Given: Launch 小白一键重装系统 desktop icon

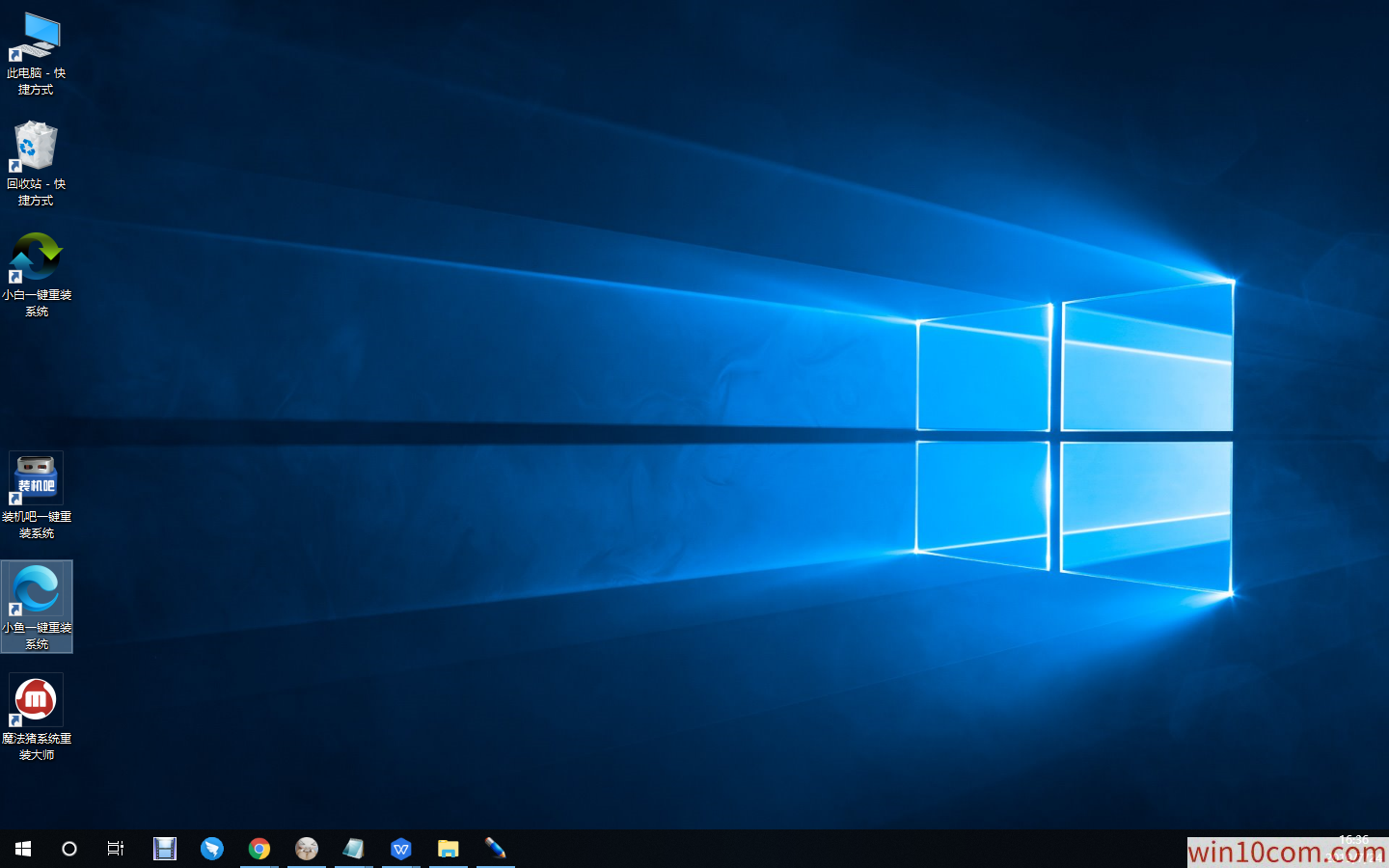Looking at the screenshot, I should click(x=37, y=275).
